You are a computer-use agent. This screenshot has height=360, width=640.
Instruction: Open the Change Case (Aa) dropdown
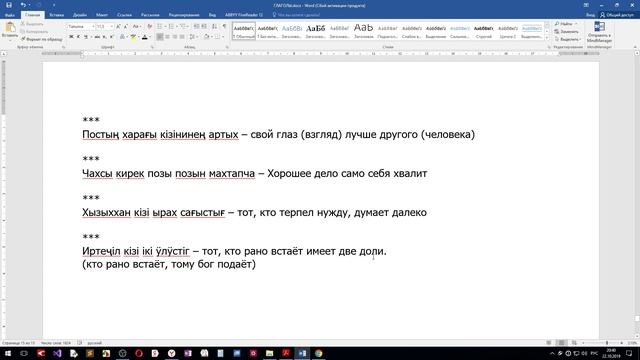137,27
